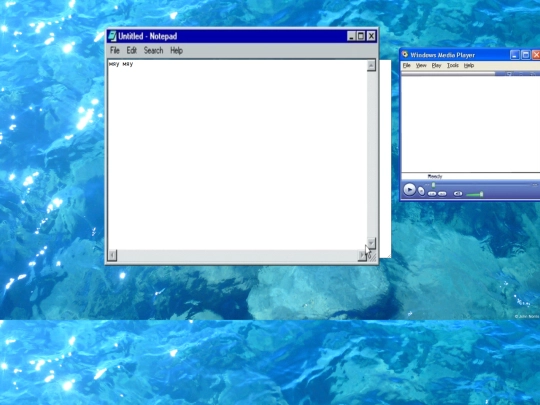Click Notepad horizontal scrollbar right arrow
The width and height of the screenshot is (540, 405).
click(362, 255)
